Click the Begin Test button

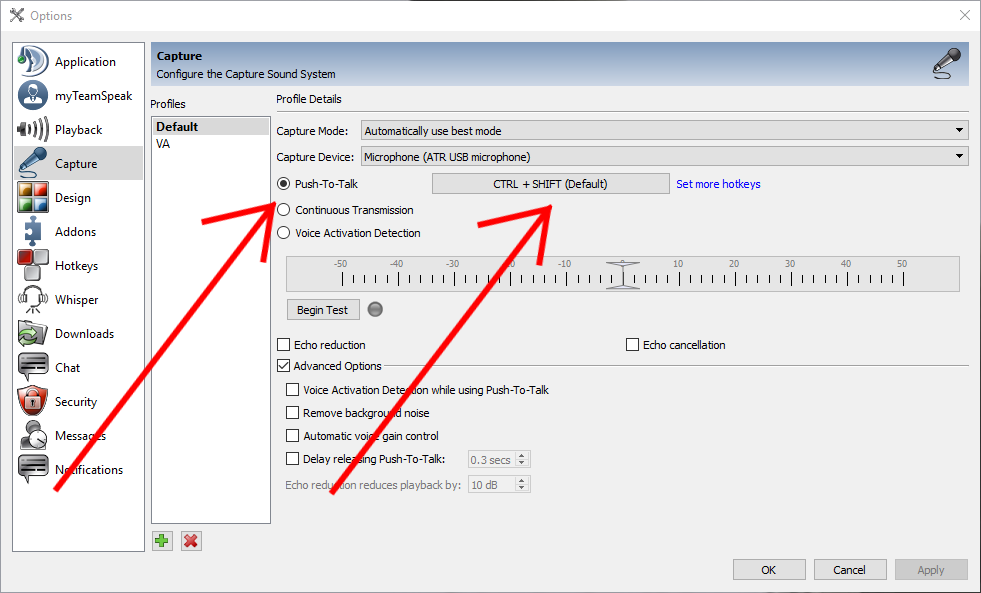pos(323,310)
